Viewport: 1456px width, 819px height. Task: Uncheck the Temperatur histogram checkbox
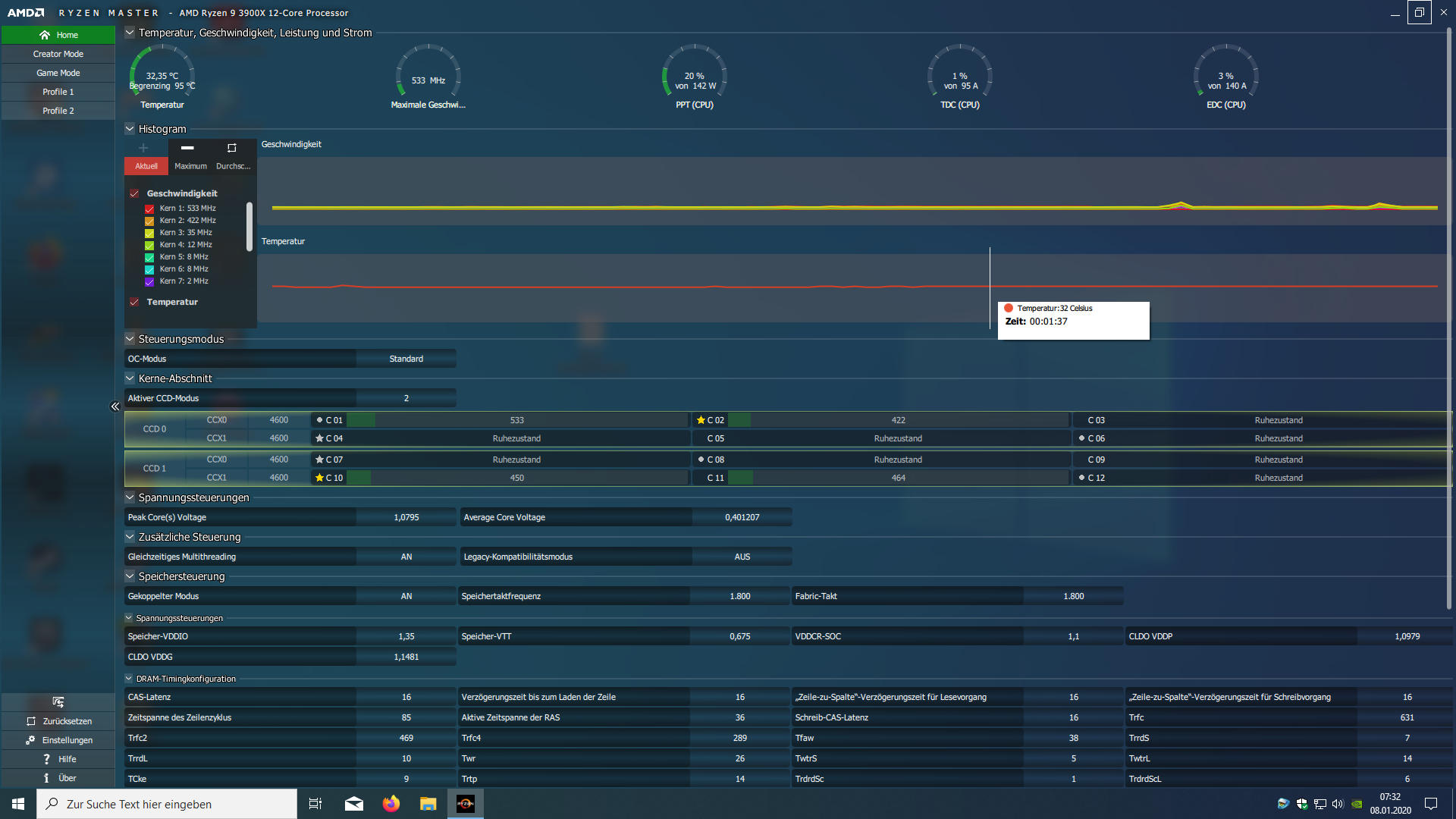[x=134, y=302]
